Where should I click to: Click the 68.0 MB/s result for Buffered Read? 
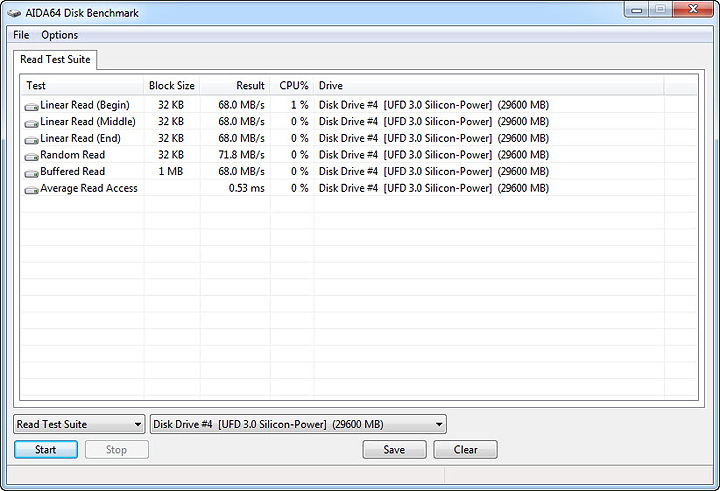coord(242,171)
